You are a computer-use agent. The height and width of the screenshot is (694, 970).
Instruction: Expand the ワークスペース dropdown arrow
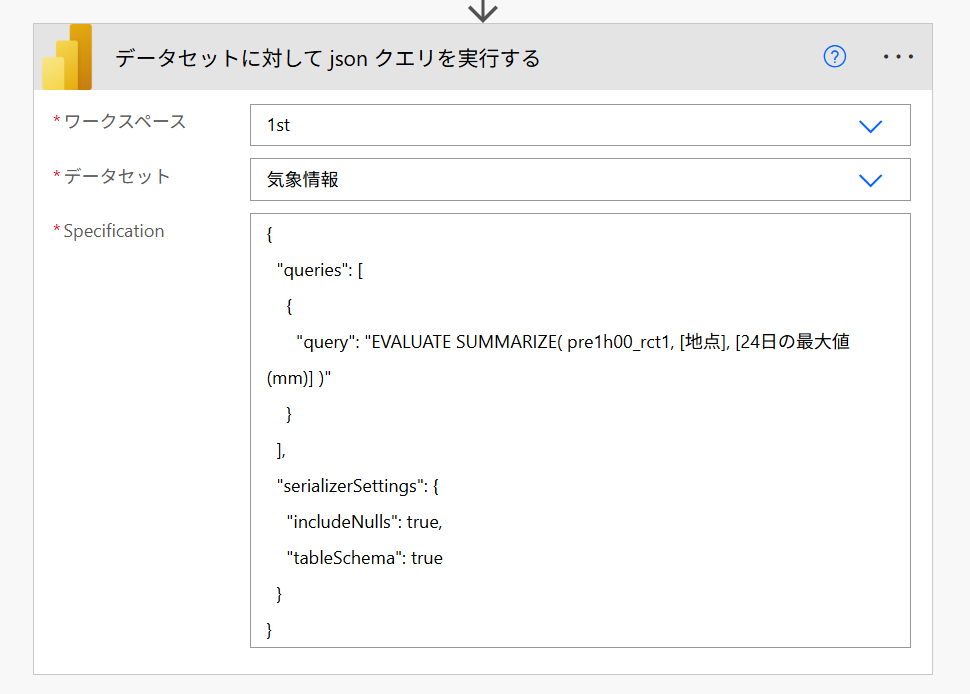(870, 126)
